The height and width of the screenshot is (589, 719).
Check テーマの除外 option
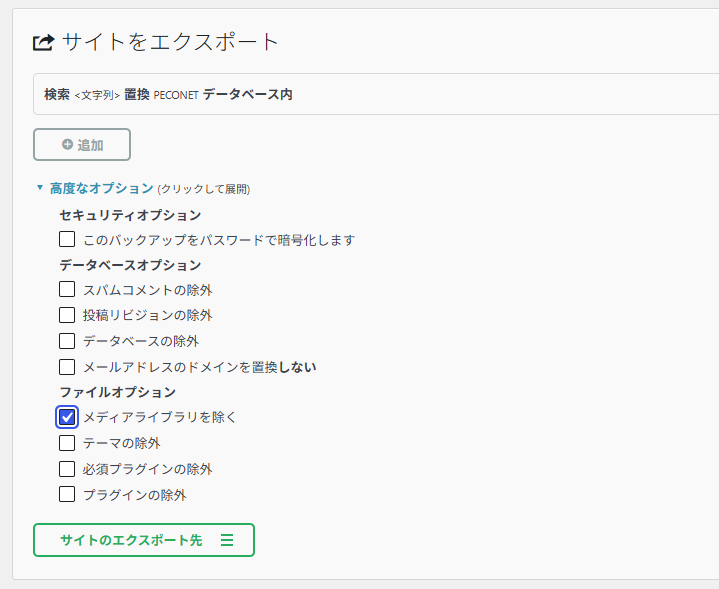[67, 443]
